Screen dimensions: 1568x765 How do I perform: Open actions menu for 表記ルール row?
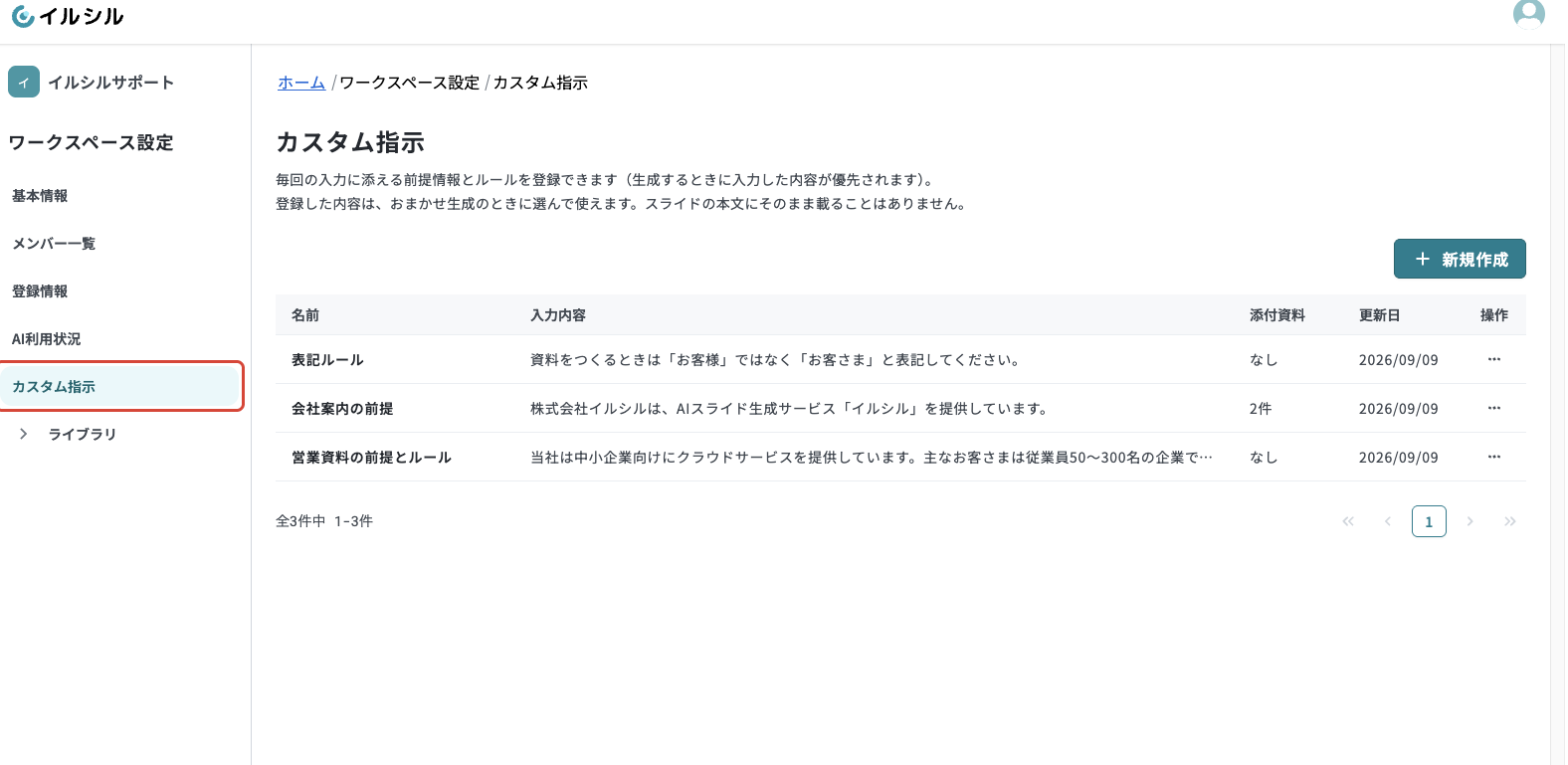pos(1493,359)
